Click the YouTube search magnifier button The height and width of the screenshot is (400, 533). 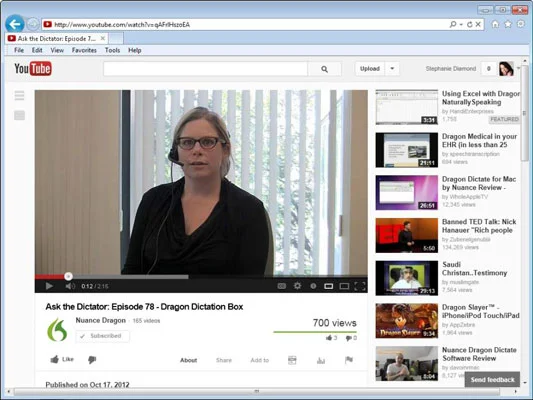click(x=325, y=69)
